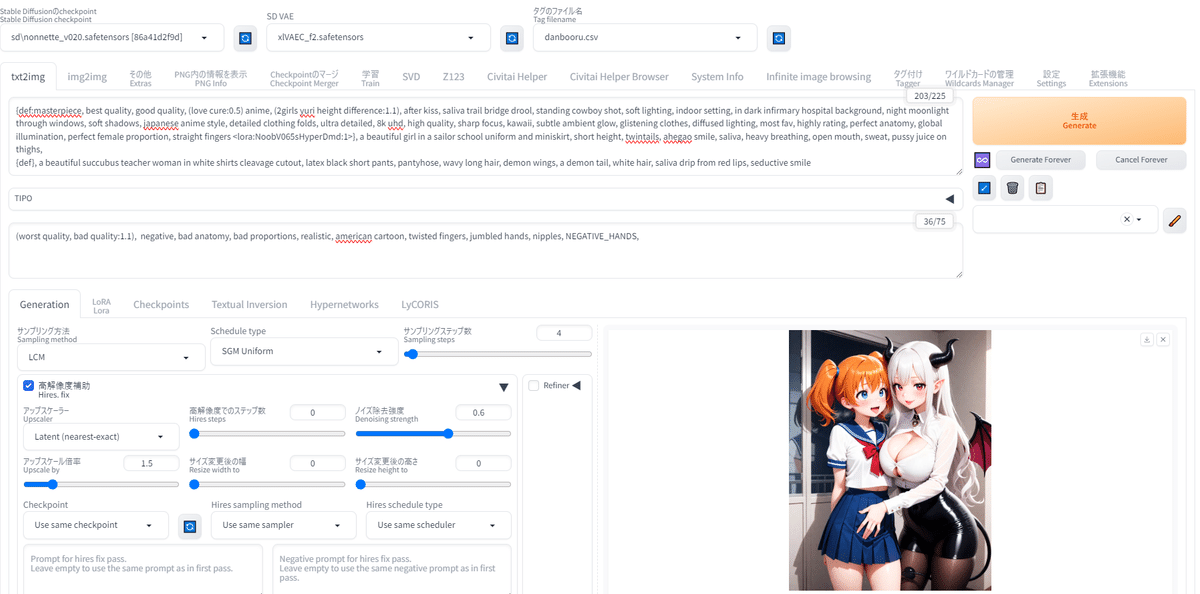1200x594 pixels.
Task: Click the blue arrow icon to read generation parameters
Action: click(983, 187)
